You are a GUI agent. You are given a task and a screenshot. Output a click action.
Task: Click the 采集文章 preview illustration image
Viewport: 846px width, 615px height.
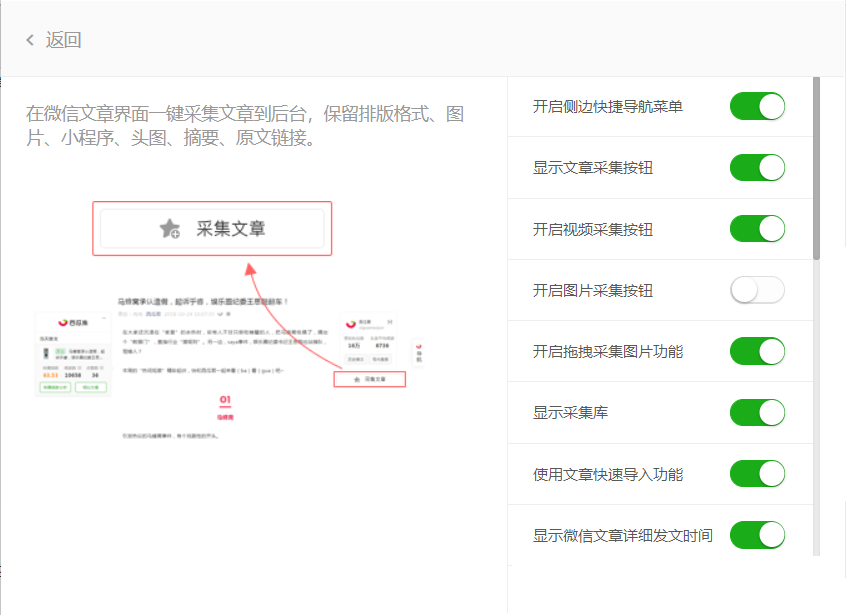[x=229, y=321]
